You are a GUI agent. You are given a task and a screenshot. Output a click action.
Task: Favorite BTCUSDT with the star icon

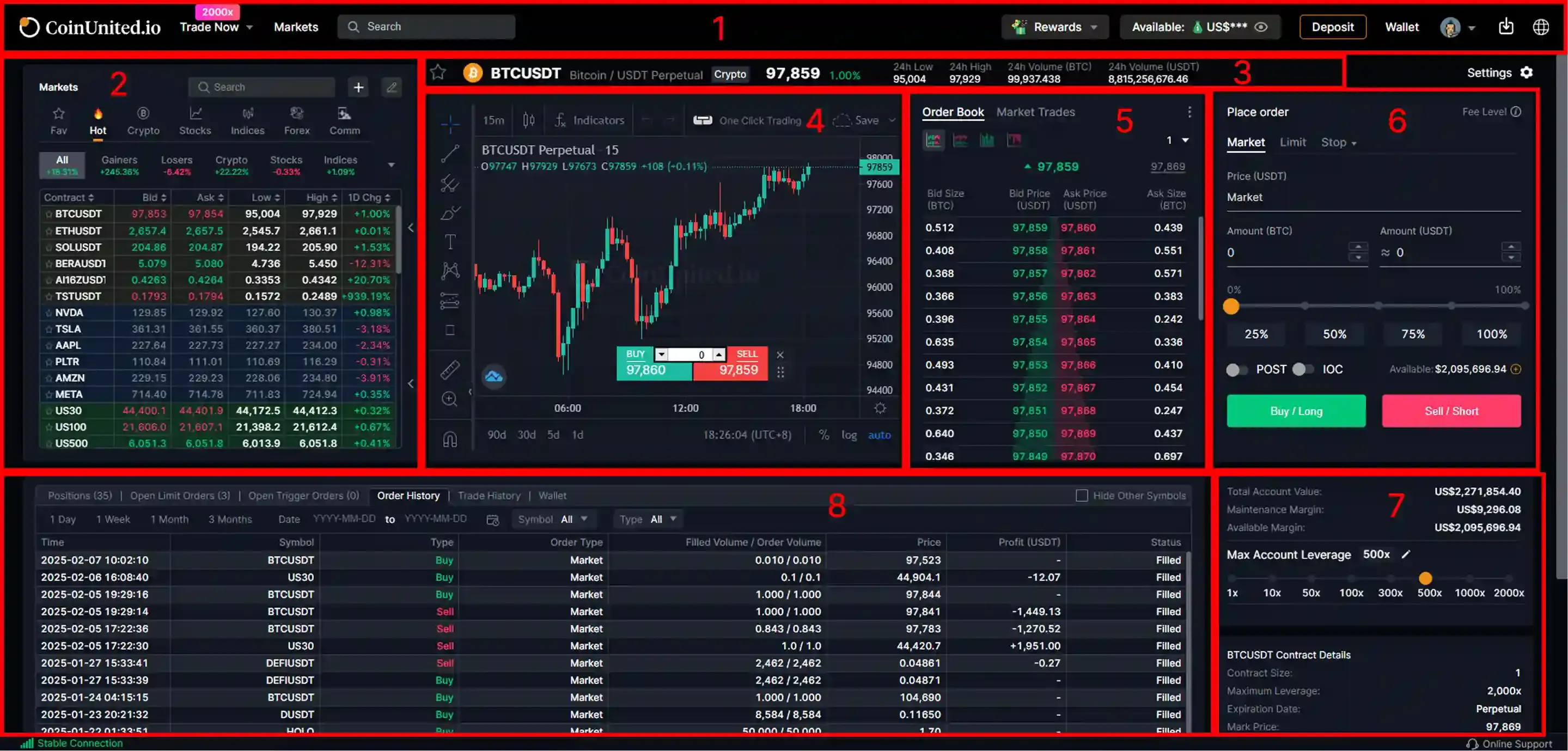point(438,73)
